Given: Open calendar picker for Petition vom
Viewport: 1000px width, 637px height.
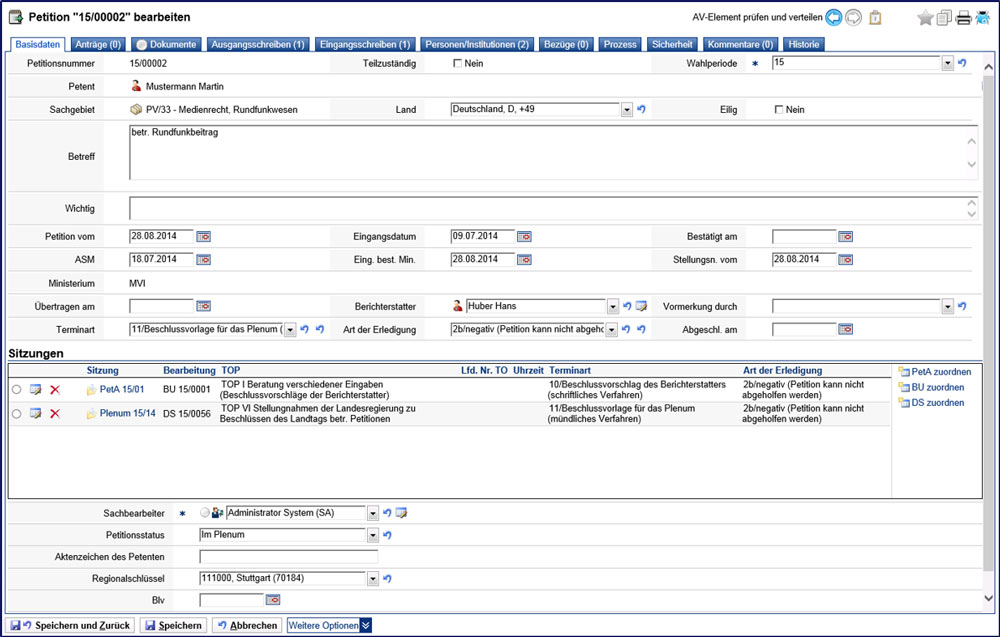Looking at the screenshot, I should 204,236.
